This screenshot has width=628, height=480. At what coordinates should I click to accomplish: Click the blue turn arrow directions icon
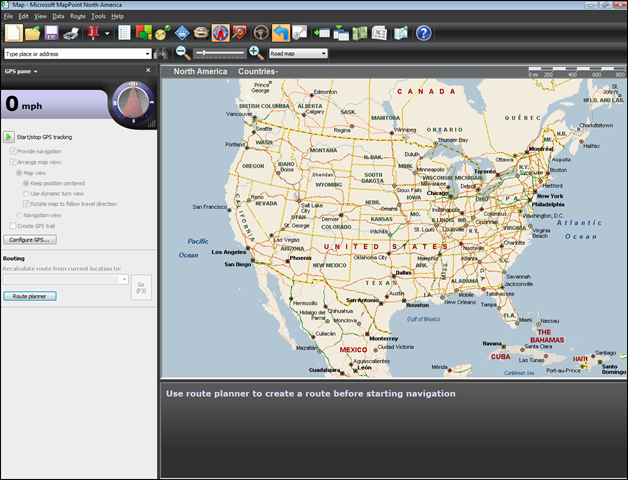click(280, 33)
